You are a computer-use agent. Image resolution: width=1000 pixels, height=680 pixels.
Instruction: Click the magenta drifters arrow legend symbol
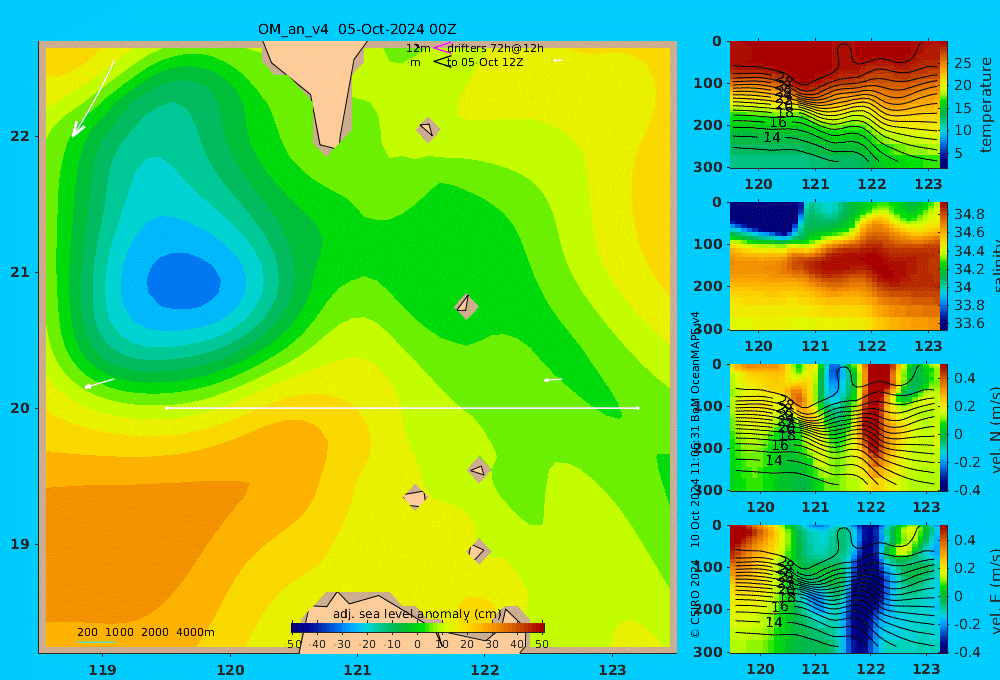(x=442, y=48)
